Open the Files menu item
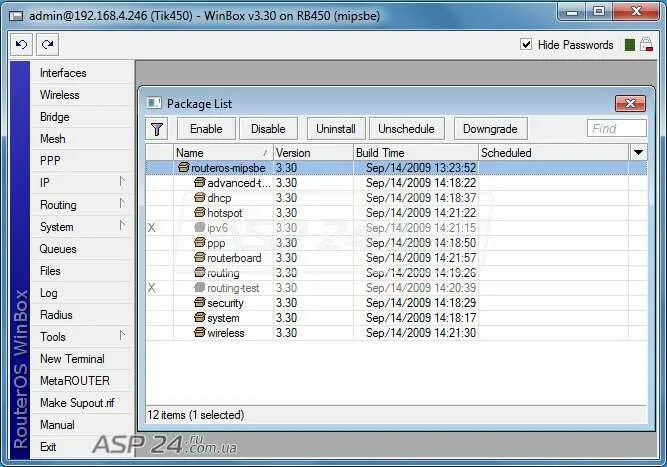This screenshot has height=467, width=667. 83,271
